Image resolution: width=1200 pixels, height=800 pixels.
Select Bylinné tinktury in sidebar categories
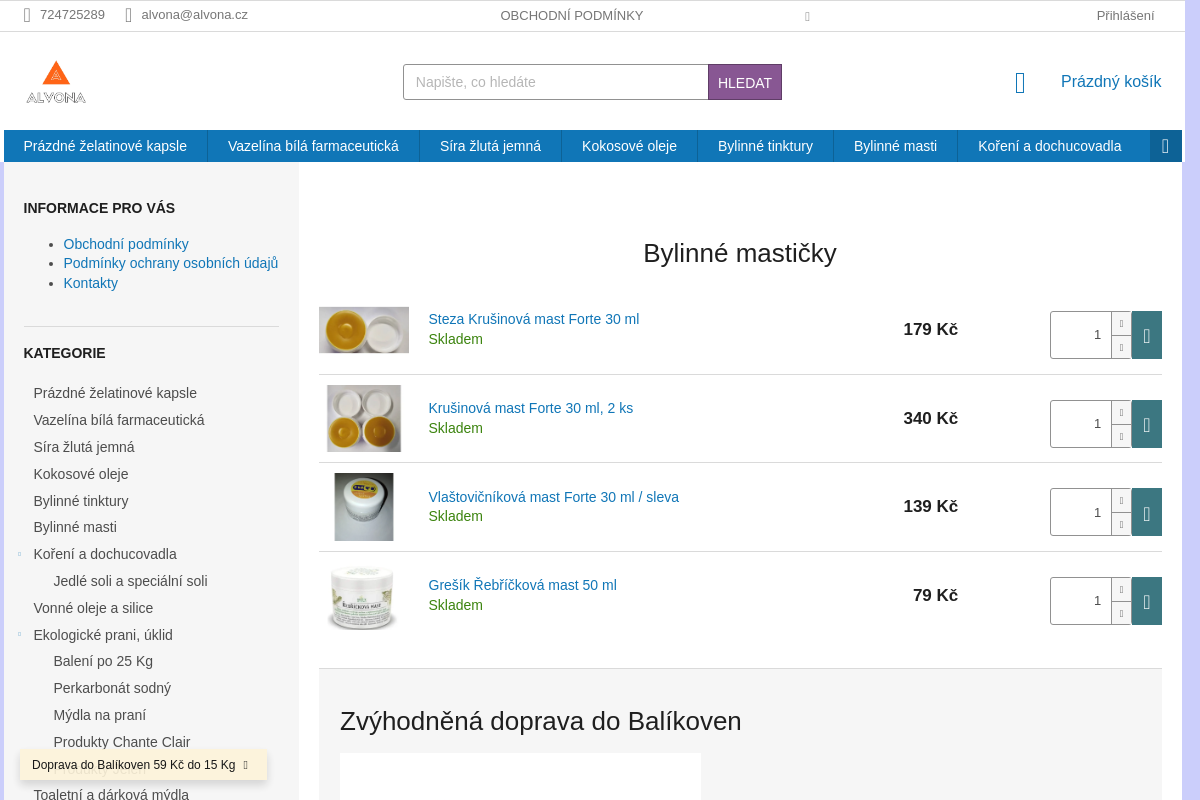pyautogui.click(x=81, y=501)
